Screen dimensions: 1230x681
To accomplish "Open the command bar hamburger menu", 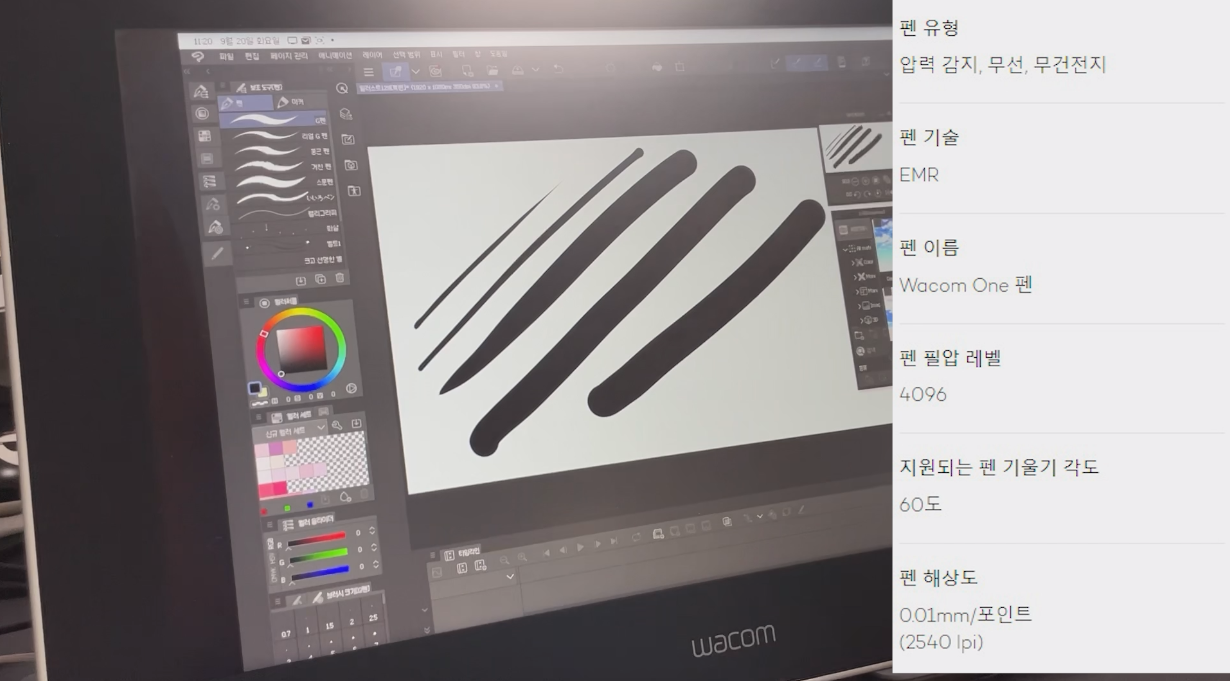I will pyautogui.click(x=368, y=72).
